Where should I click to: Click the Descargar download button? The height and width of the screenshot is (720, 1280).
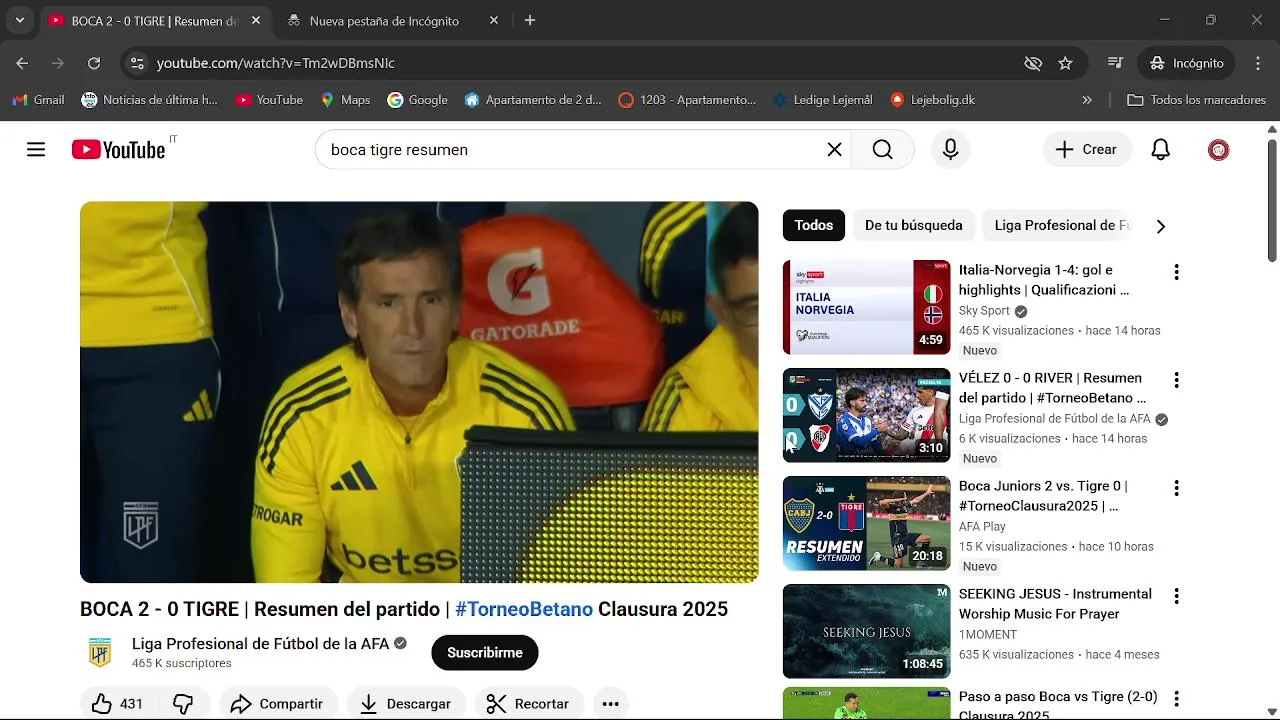(x=405, y=704)
